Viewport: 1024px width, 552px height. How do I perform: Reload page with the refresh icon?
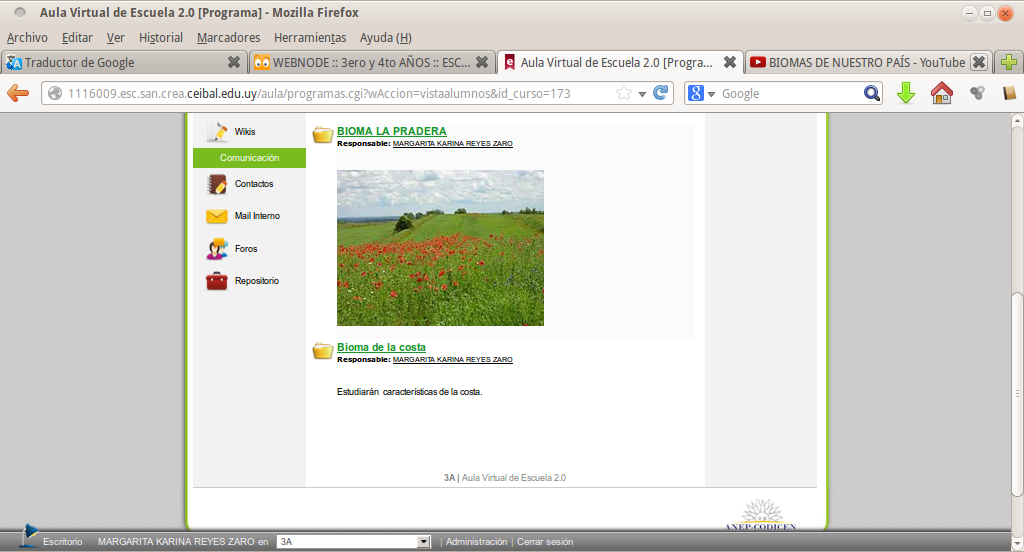click(x=660, y=93)
